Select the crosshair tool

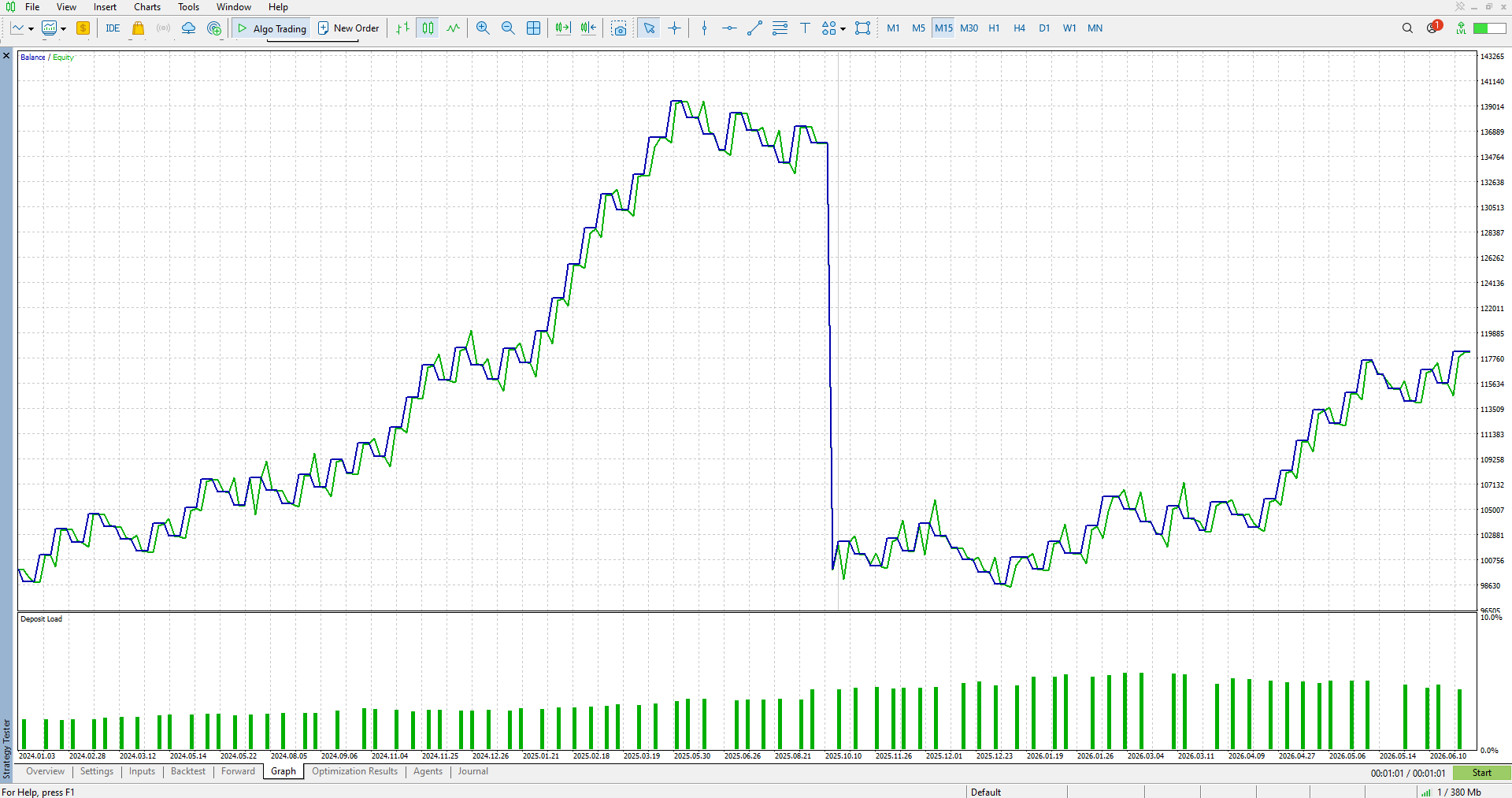674,28
